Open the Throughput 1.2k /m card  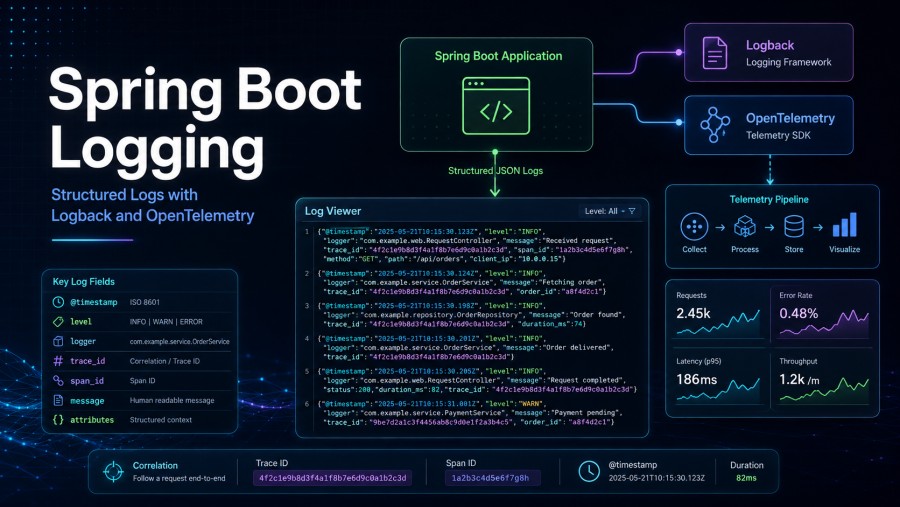tap(823, 381)
